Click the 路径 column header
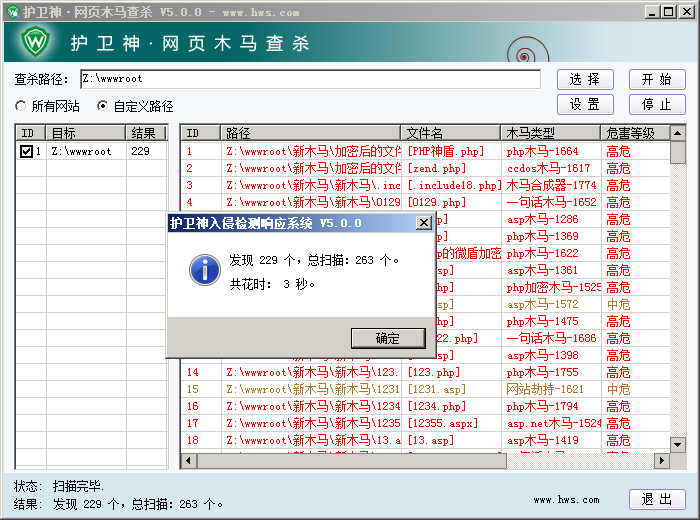700x520 pixels. [x=310, y=133]
